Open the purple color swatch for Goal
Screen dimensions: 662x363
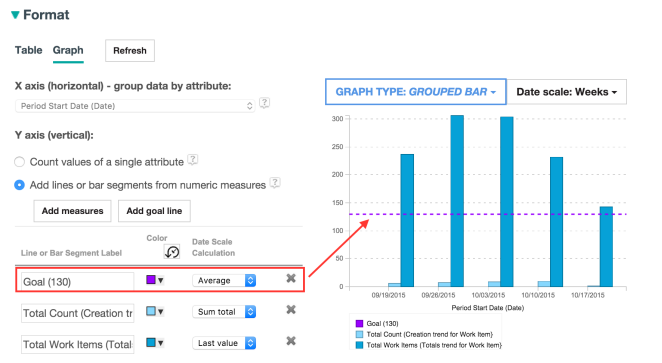click(155, 280)
